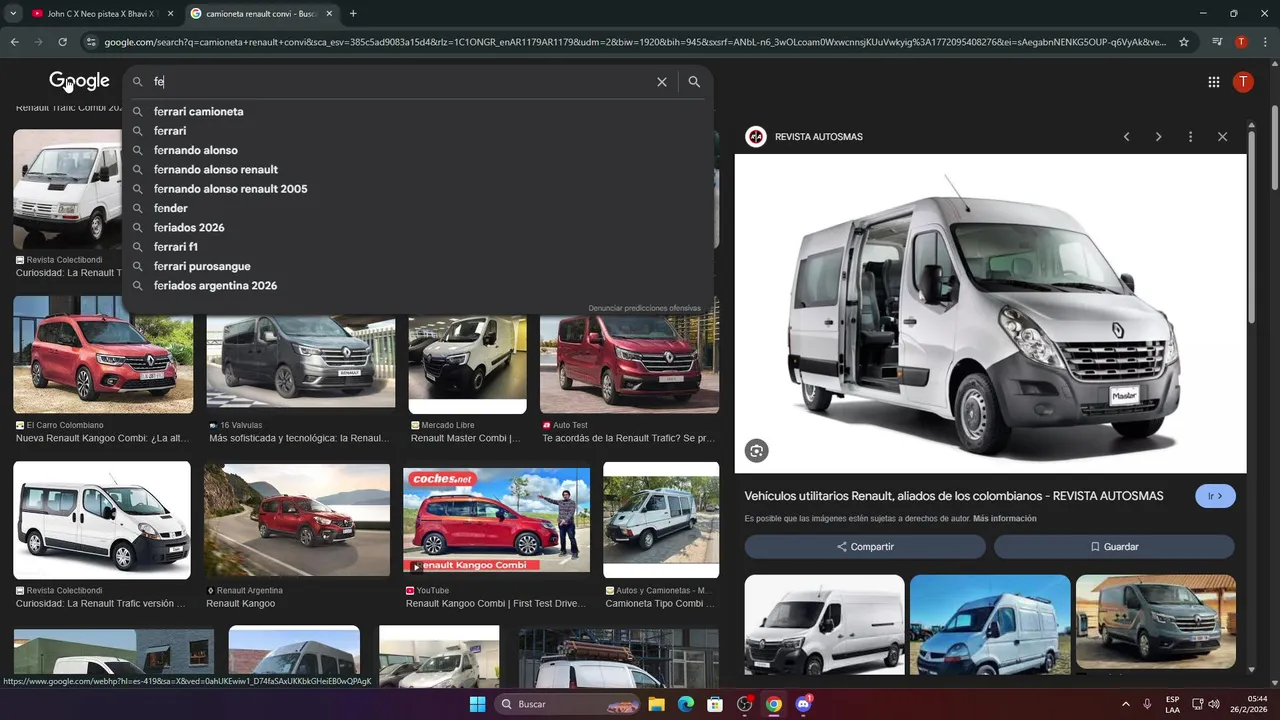The height and width of the screenshot is (720, 1280).
Task: Click the taskbar Buscar search box
Action: [567, 704]
